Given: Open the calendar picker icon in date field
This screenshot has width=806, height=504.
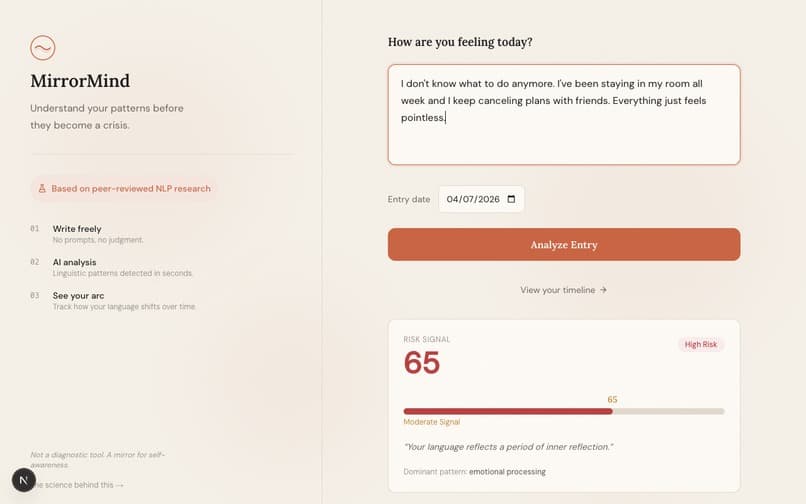Looking at the screenshot, I should pyautogui.click(x=511, y=199).
